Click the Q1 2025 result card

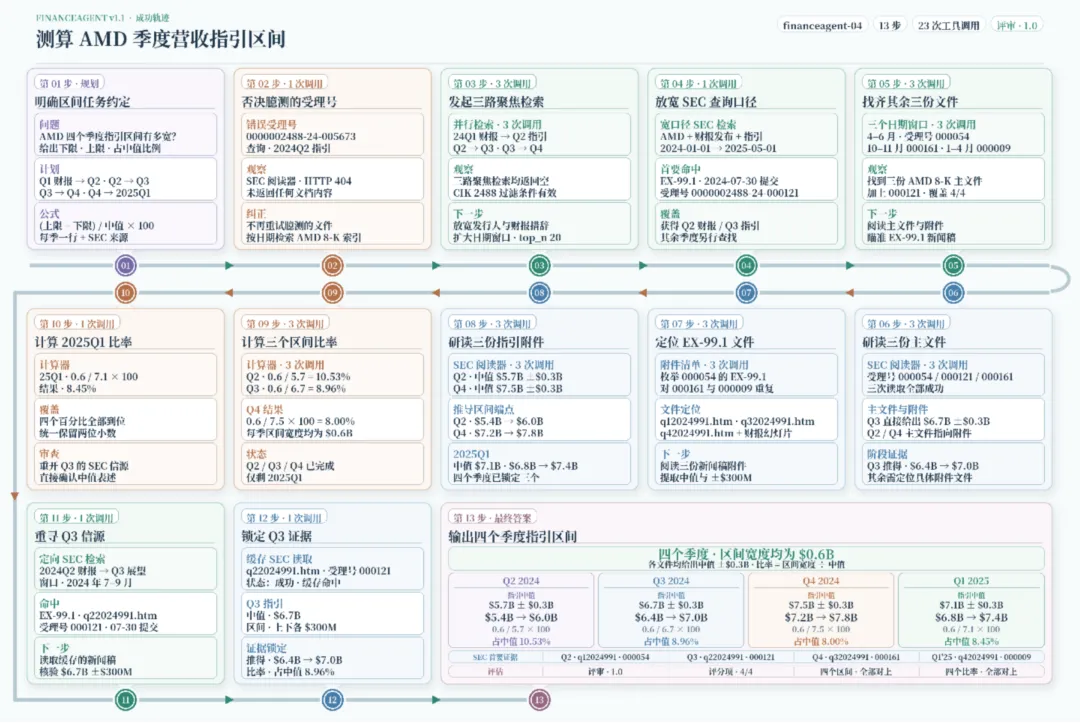click(971, 610)
